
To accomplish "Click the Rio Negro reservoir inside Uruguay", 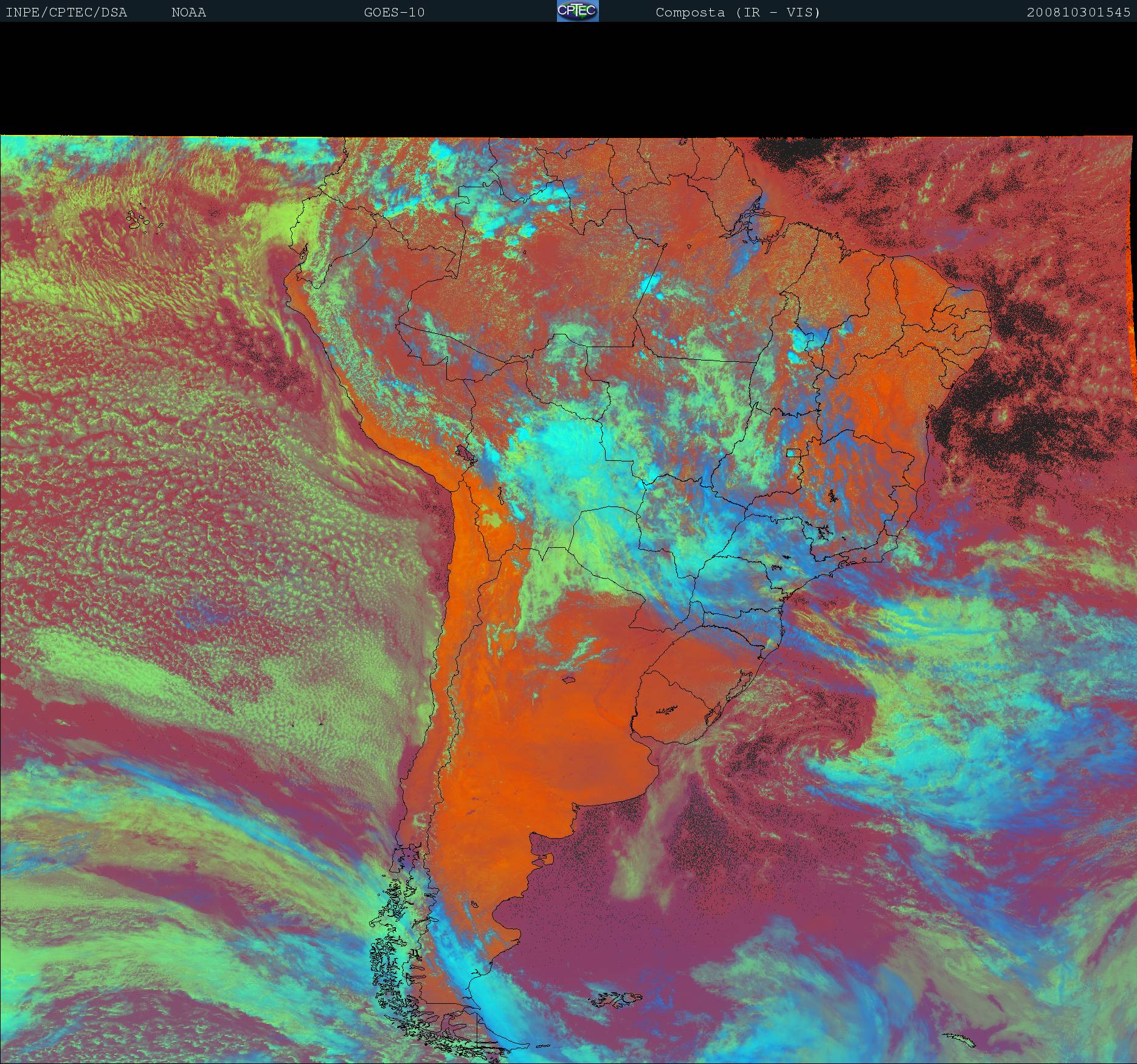I will [667, 709].
